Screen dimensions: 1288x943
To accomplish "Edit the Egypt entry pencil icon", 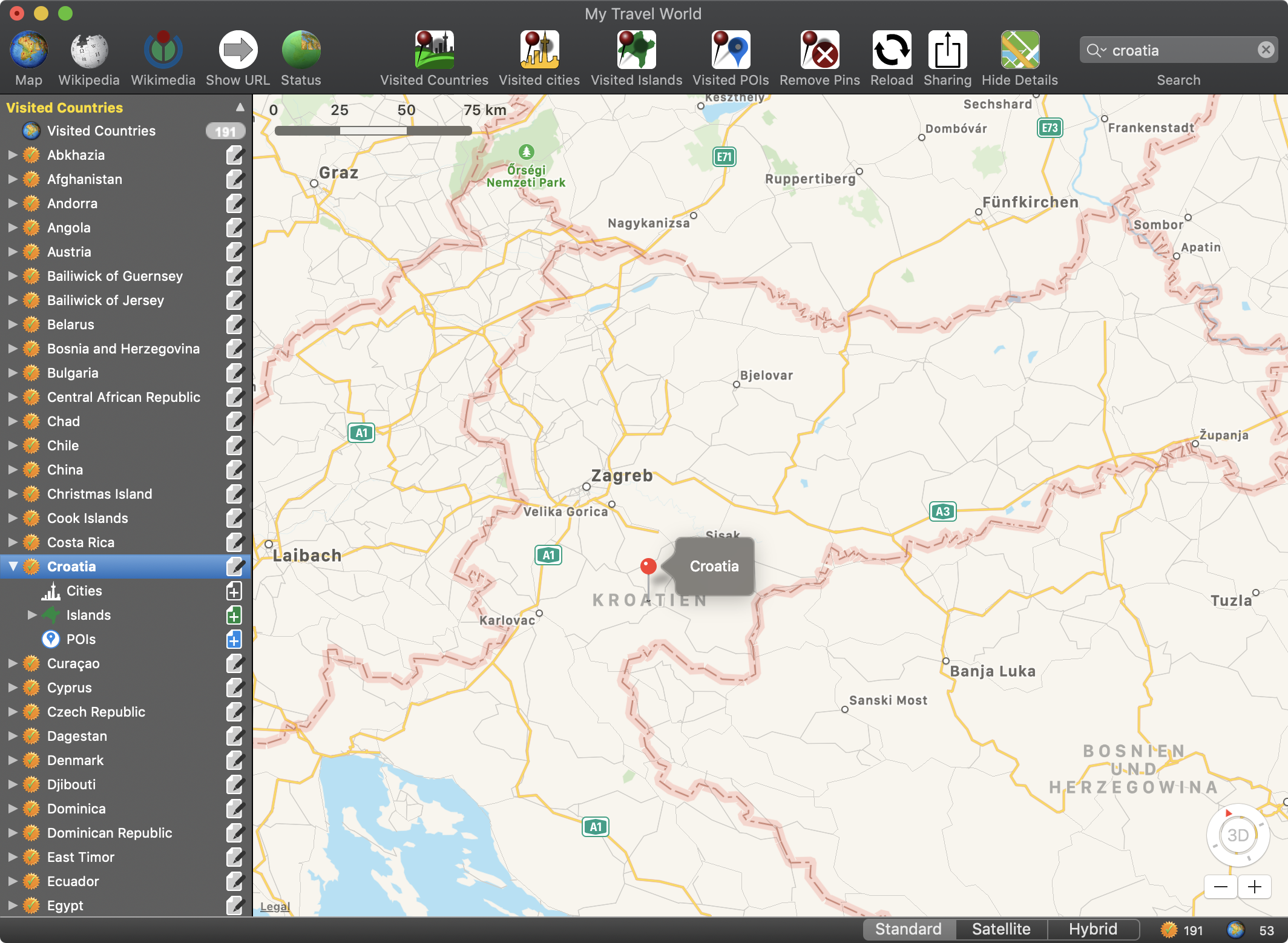I will point(235,905).
